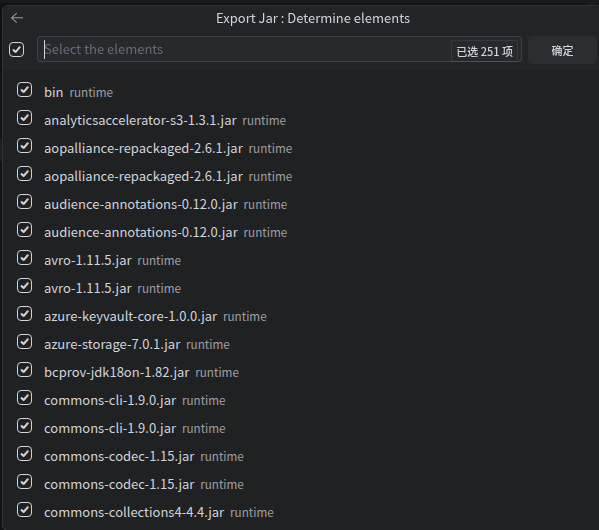599x530 pixels.
Task: Select the first audience-annotations-0.12.0.jar item
Action: pyautogui.click(x=165, y=204)
